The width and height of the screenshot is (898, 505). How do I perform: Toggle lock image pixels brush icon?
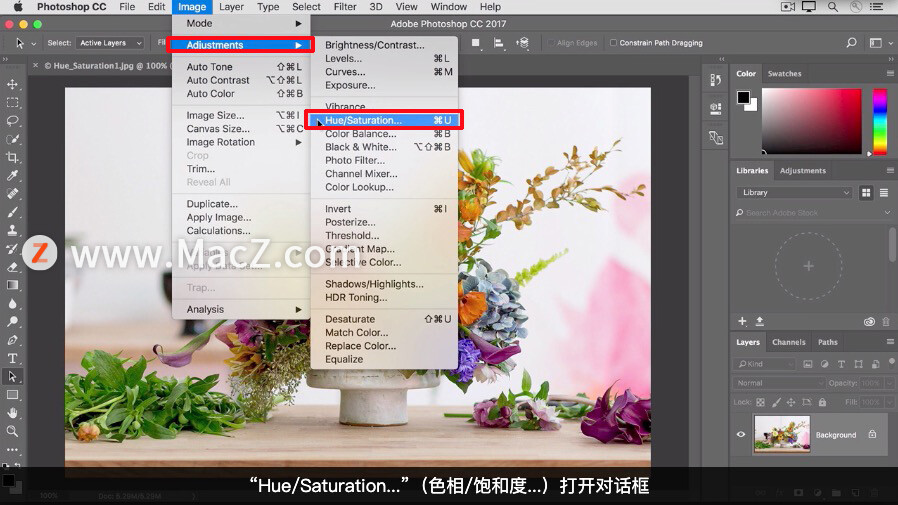[777, 403]
